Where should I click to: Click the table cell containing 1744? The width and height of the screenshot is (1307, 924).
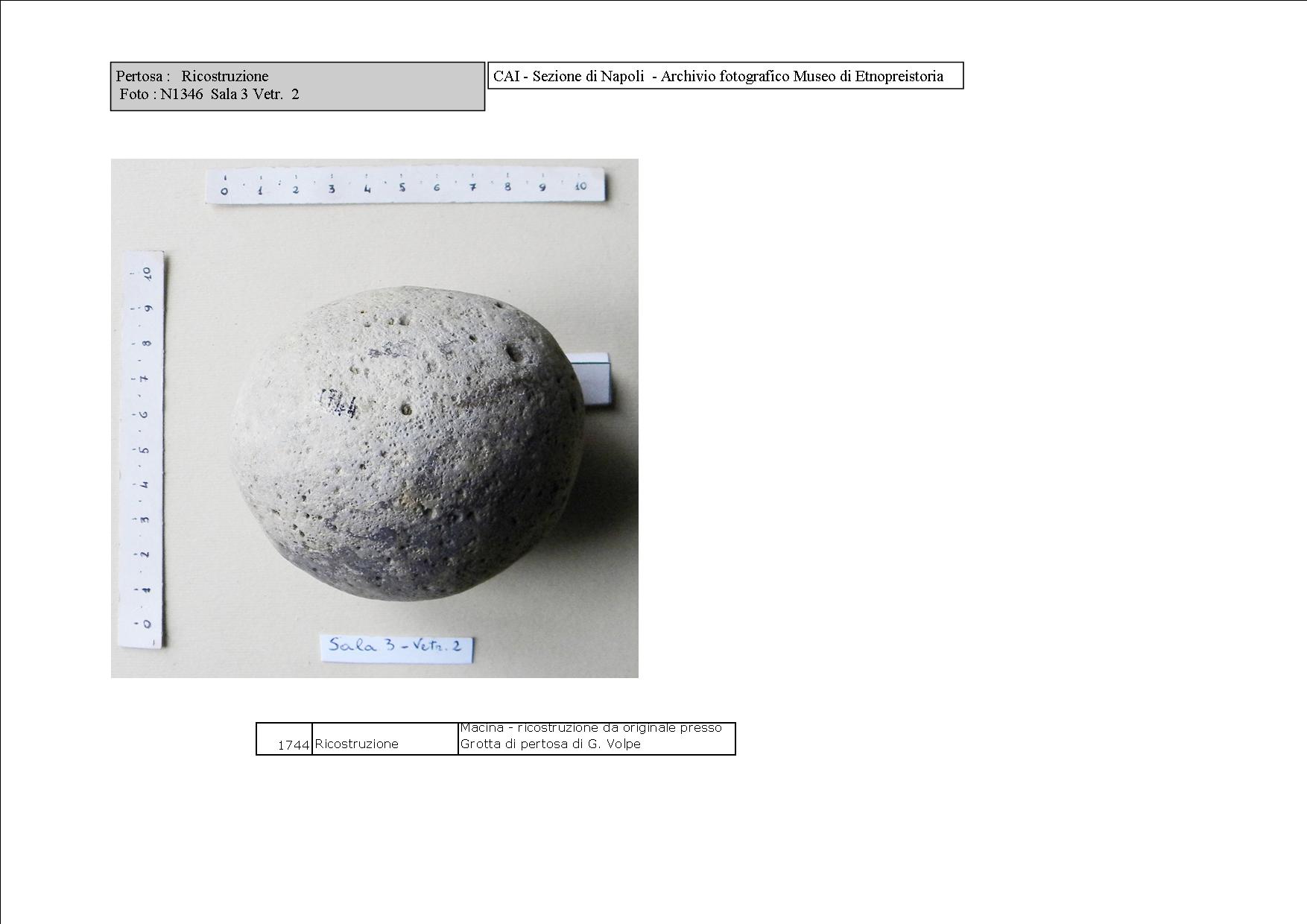click(x=284, y=738)
